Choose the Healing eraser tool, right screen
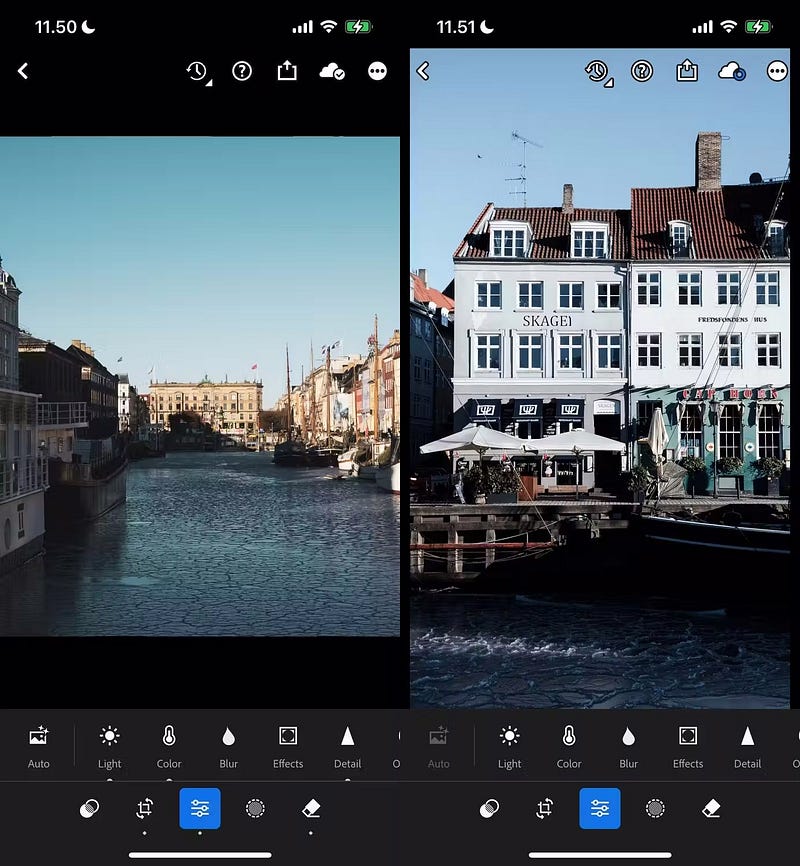 (x=711, y=808)
